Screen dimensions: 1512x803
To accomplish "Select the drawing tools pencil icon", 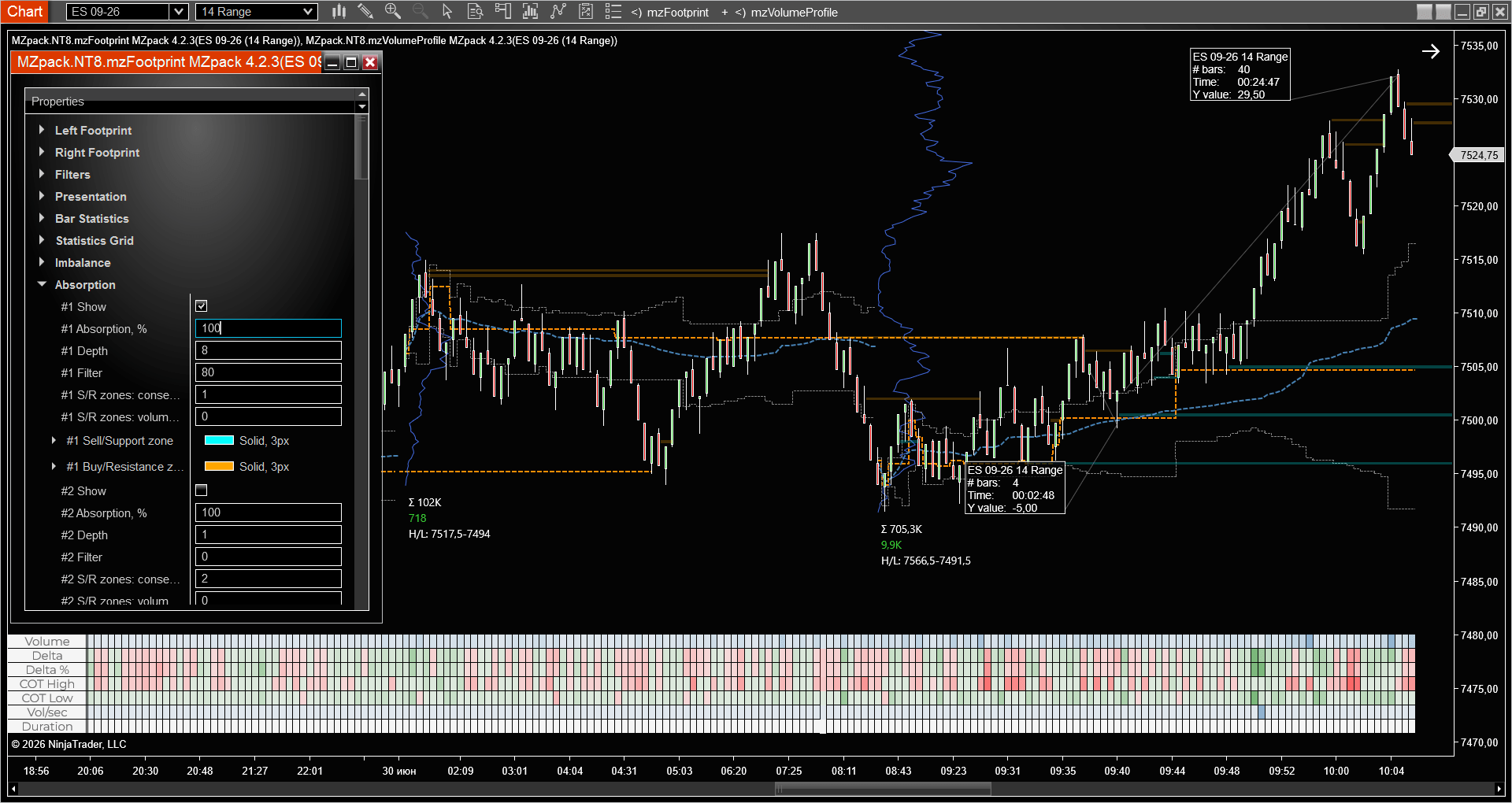I will pyautogui.click(x=365, y=11).
